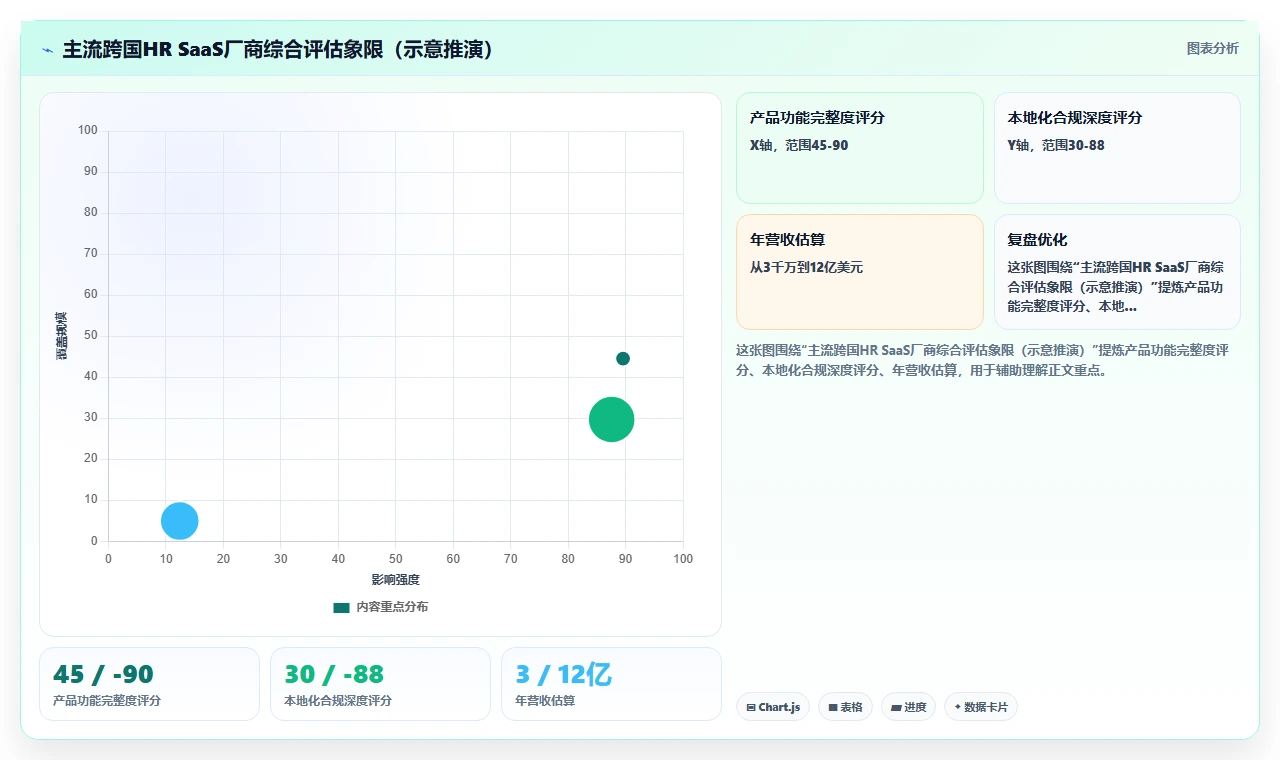Click the 图表分析 label in the header
The width and height of the screenshot is (1280, 760).
(x=1212, y=48)
